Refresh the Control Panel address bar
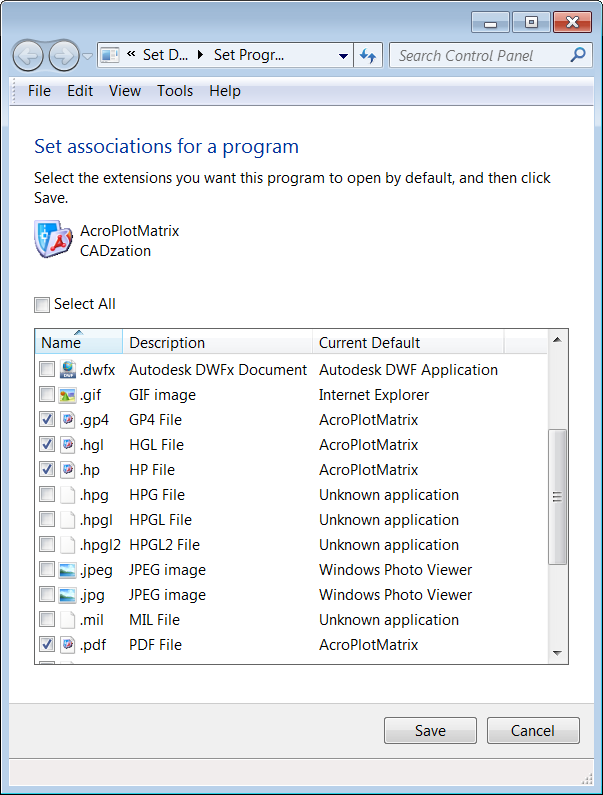 pyautogui.click(x=368, y=55)
